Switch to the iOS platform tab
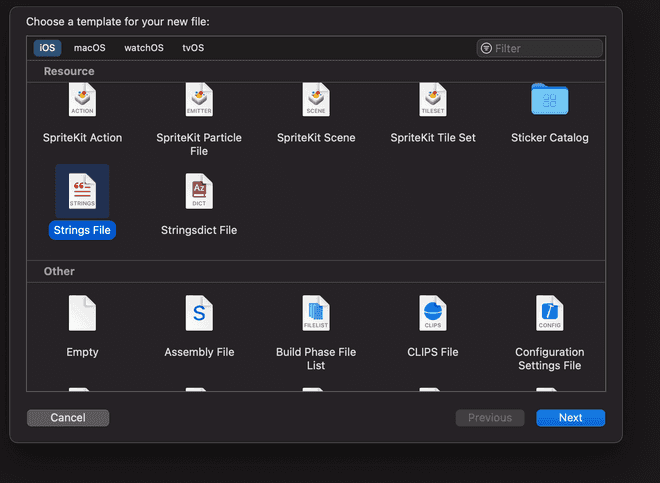Viewport: 660px width, 483px height. [x=47, y=48]
